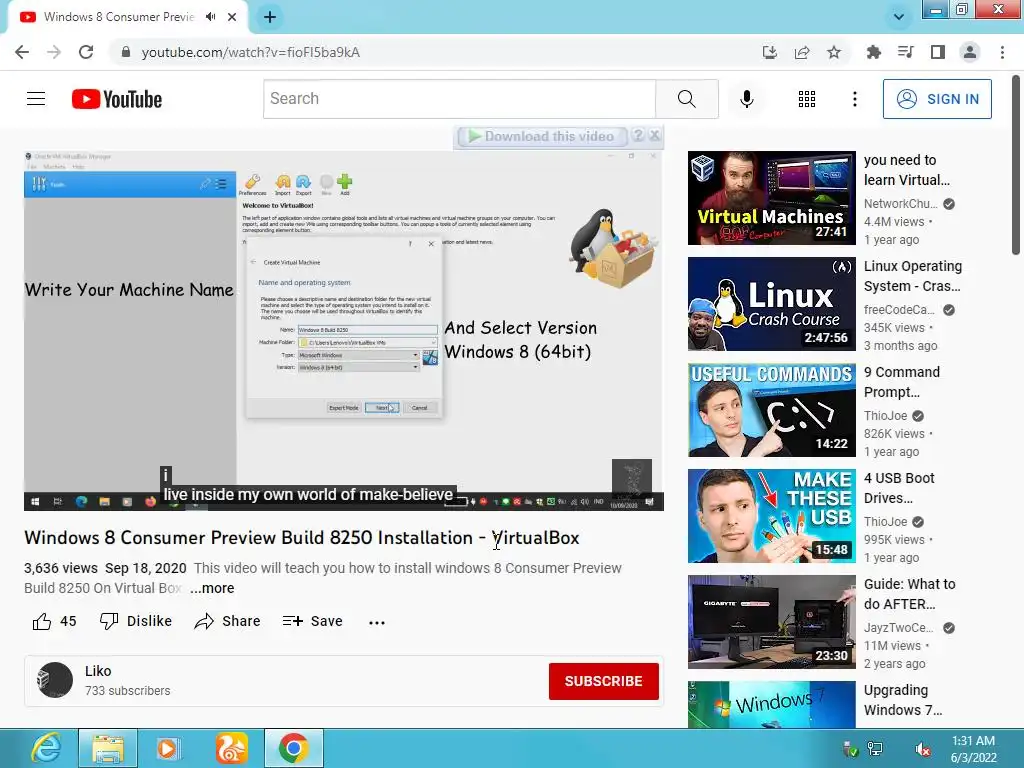This screenshot has height=768, width=1024.
Task: Click the search magnifier button
Action: point(686,99)
